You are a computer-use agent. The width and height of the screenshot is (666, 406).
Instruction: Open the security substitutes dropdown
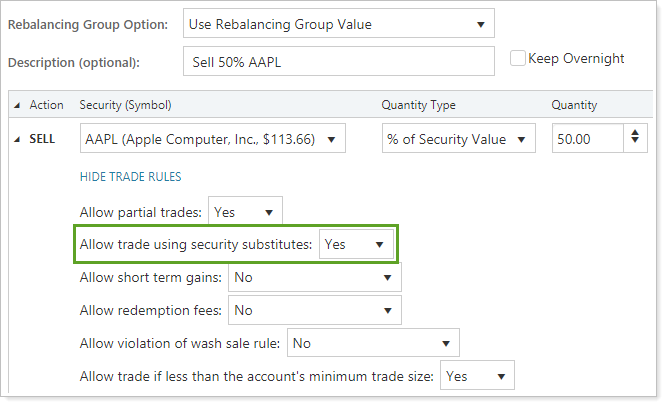tap(355, 244)
